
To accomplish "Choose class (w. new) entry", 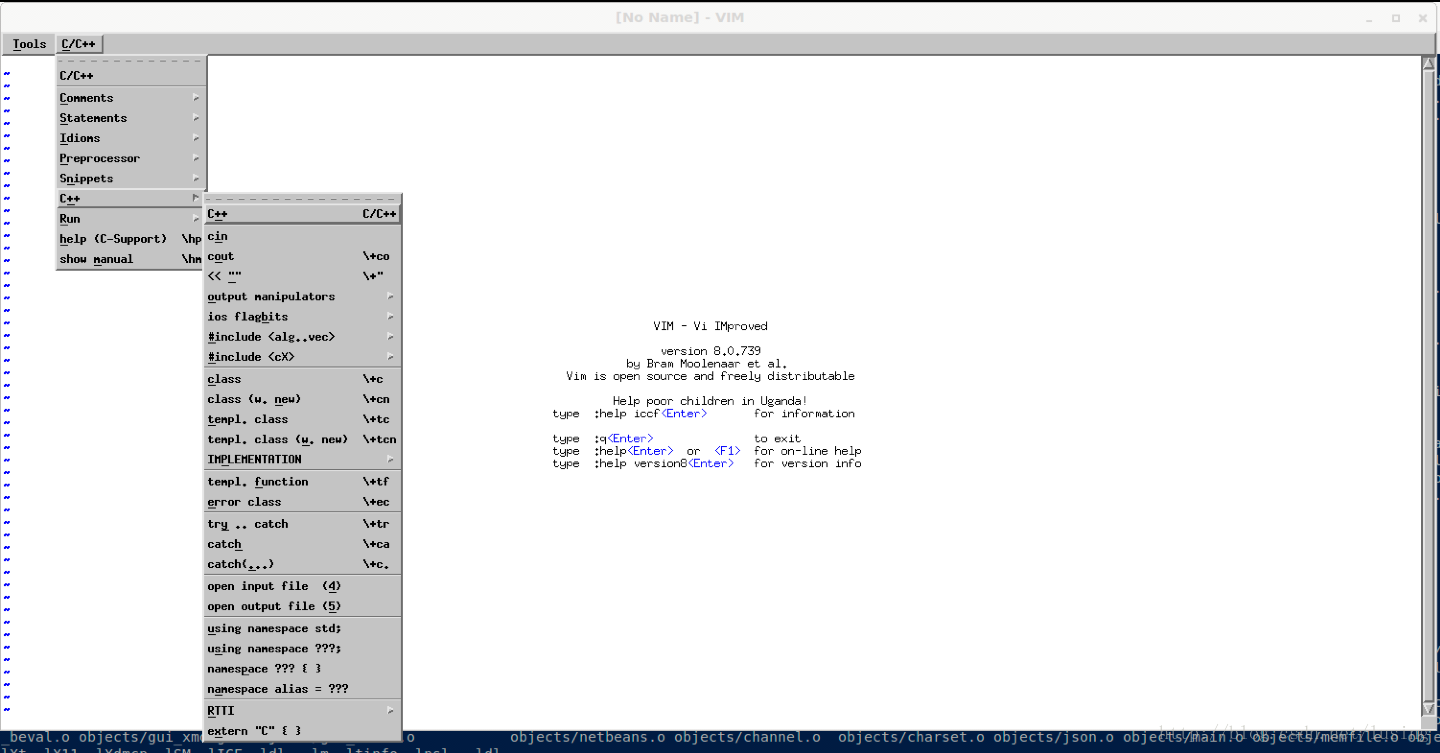I will click(302, 399).
